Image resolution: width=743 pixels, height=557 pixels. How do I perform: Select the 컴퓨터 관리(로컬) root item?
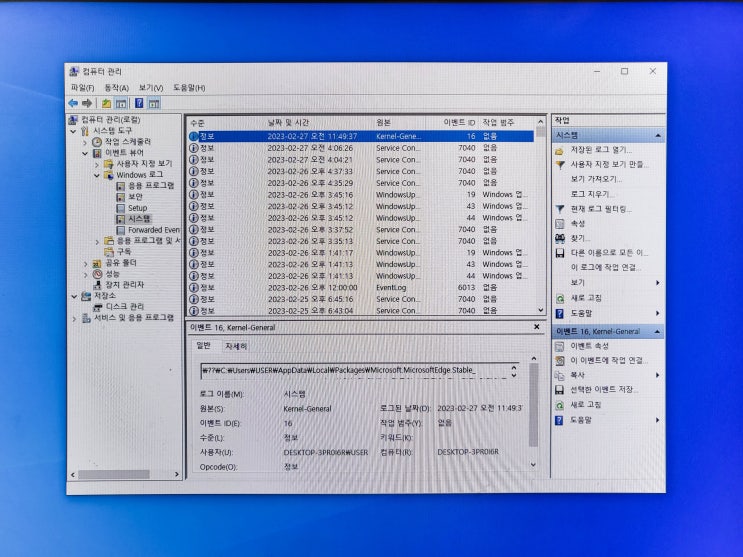[110, 119]
